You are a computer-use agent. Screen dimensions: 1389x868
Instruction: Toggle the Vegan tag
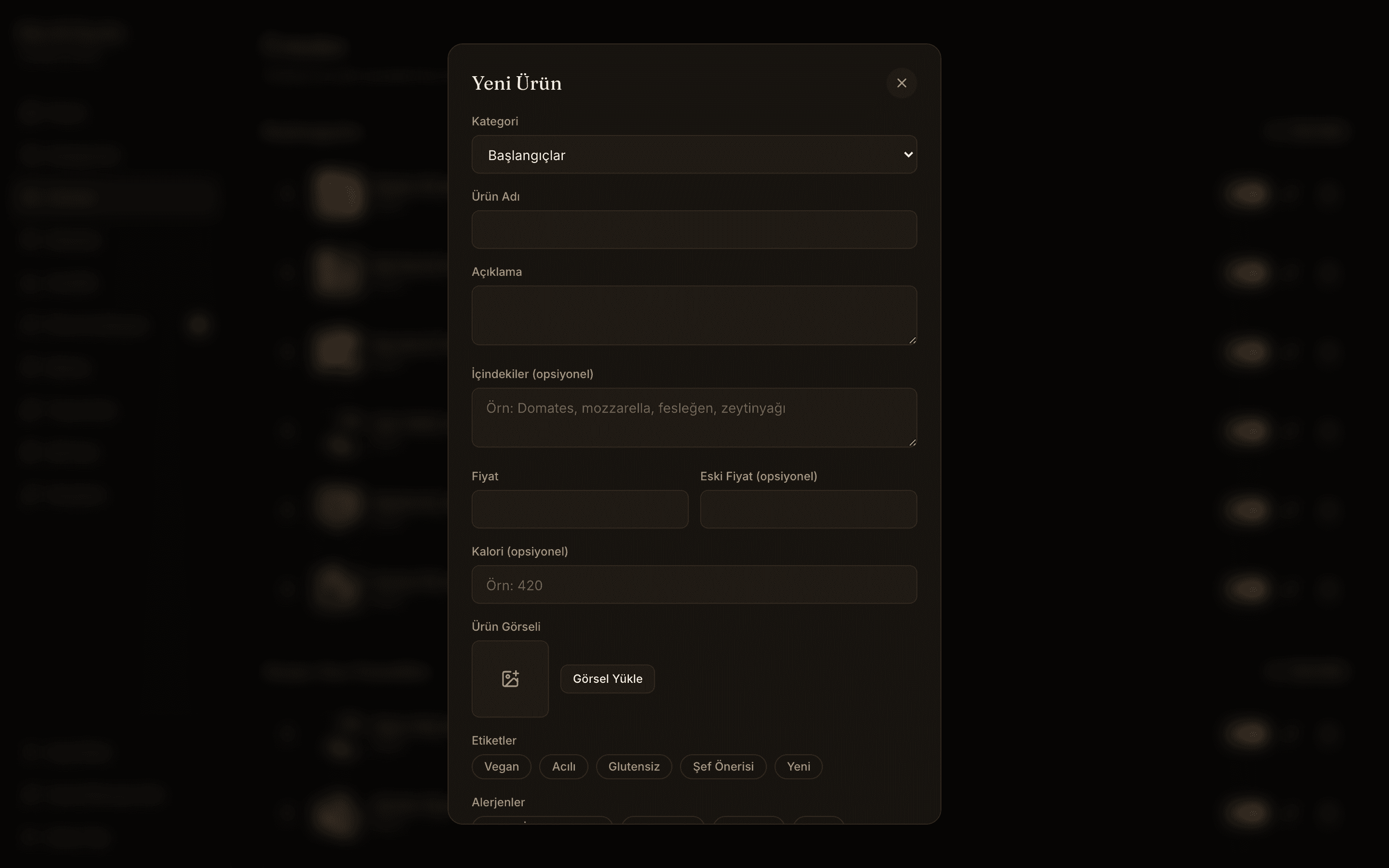pos(501,766)
